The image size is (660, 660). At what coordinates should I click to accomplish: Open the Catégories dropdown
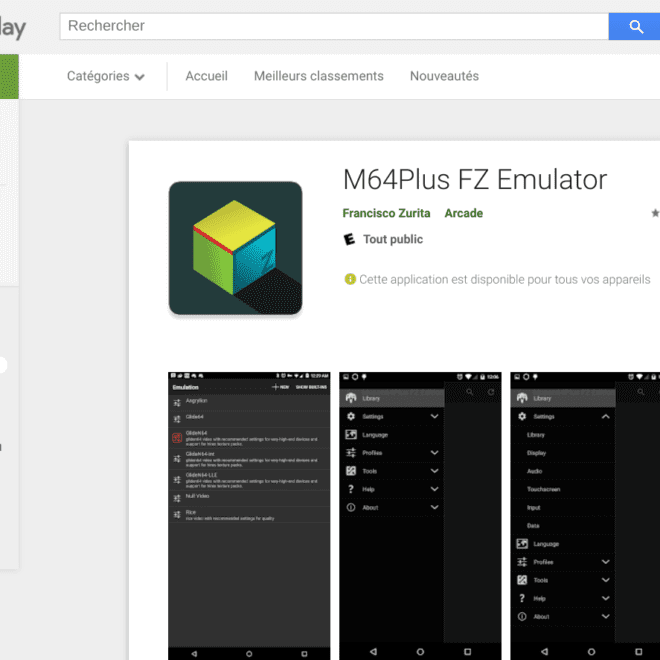(x=106, y=76)
